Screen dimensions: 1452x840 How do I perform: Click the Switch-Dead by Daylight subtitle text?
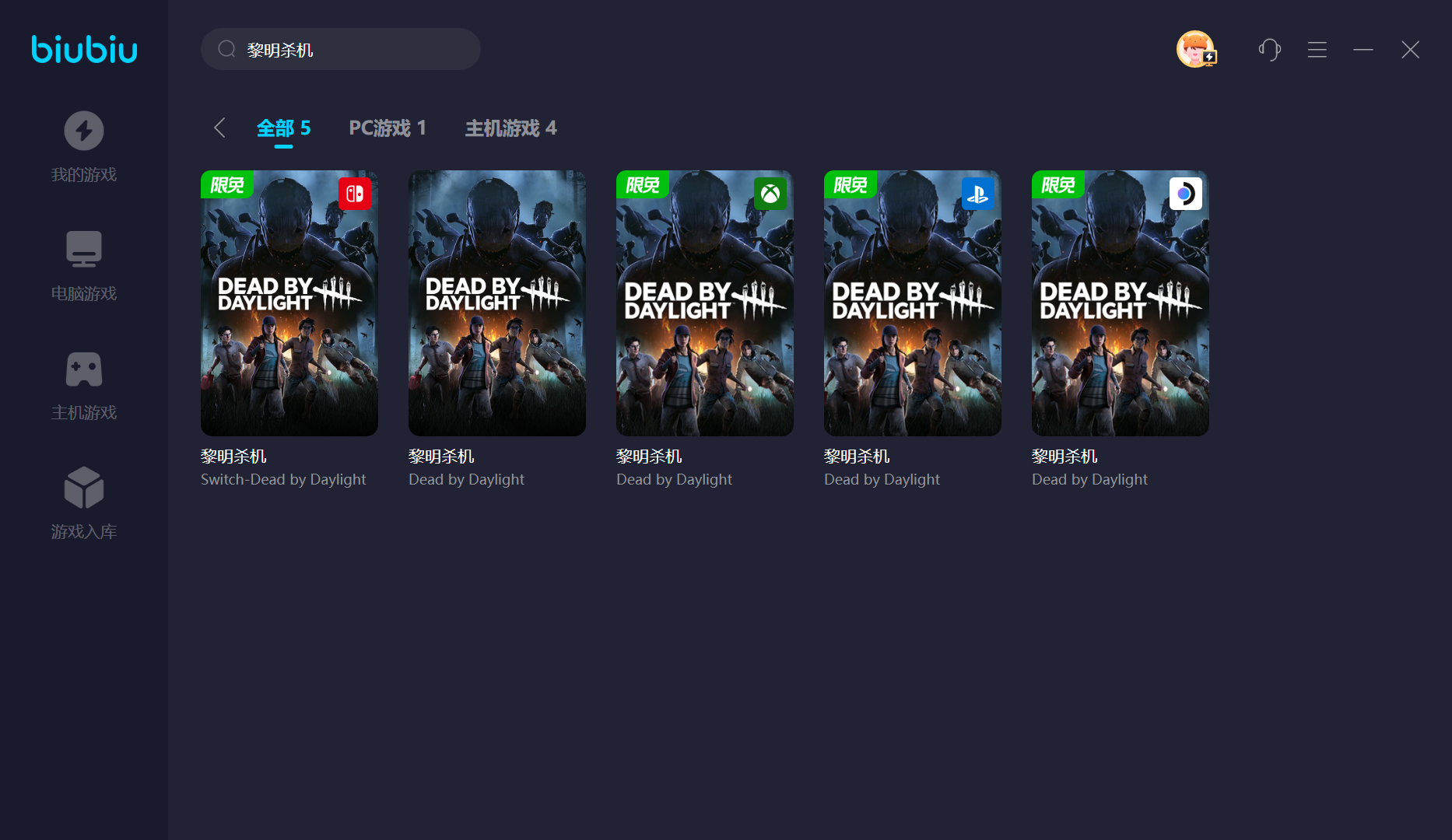click(x=283, y=479)
